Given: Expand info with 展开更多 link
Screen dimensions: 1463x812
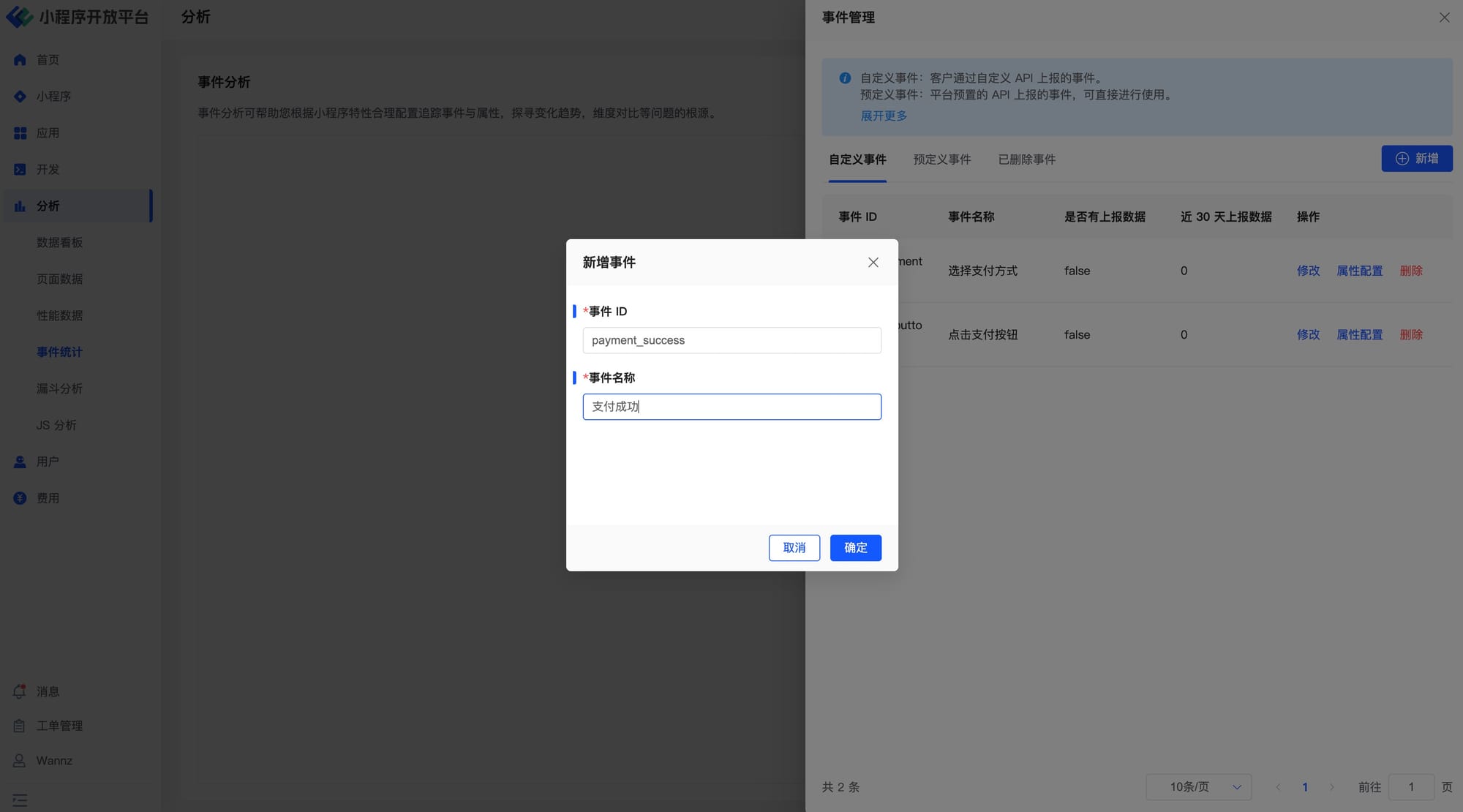Looking at the screenshot, I should click(883, 116).
